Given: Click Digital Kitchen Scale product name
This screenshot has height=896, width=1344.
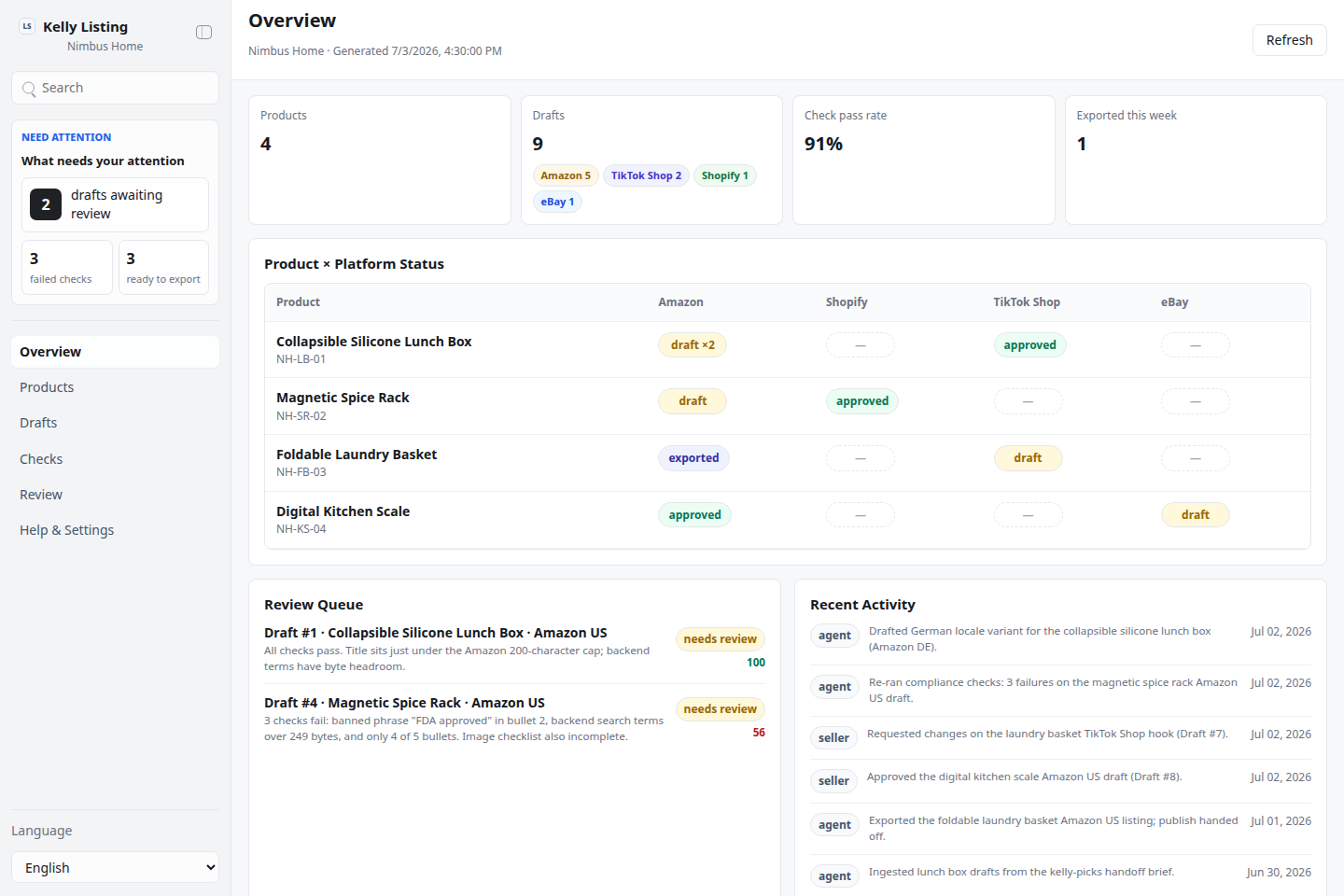Looking at the screenshot, I should pos(343,511).
